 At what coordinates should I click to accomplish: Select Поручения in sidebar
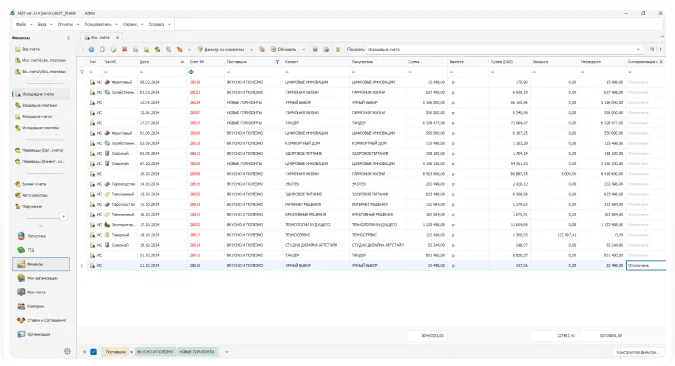click(28, 206)
